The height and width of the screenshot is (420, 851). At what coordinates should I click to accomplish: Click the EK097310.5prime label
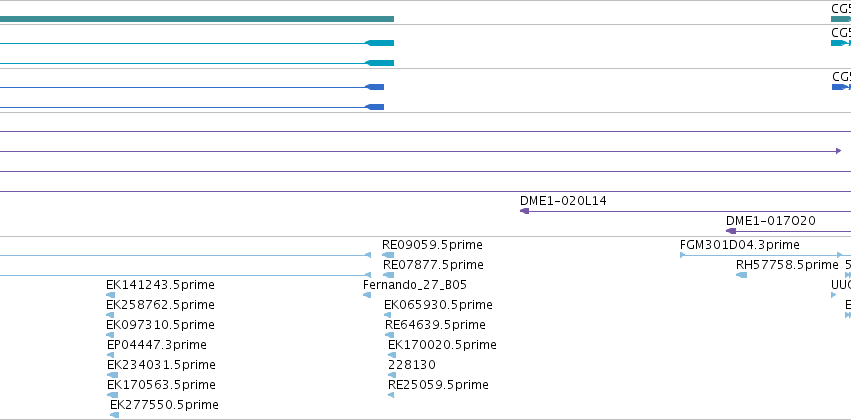pyautogui.click(x=160, y=325)
